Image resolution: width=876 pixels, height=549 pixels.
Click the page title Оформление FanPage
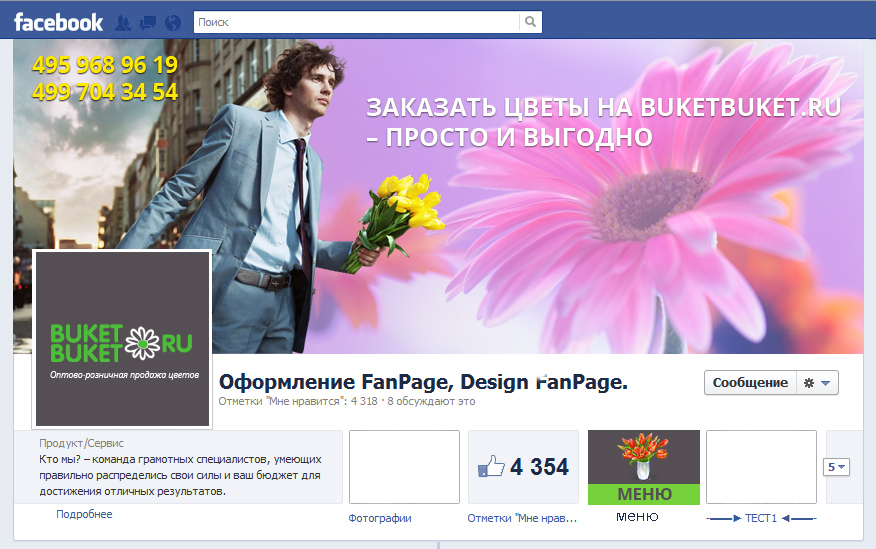click(x=423, y=382)
